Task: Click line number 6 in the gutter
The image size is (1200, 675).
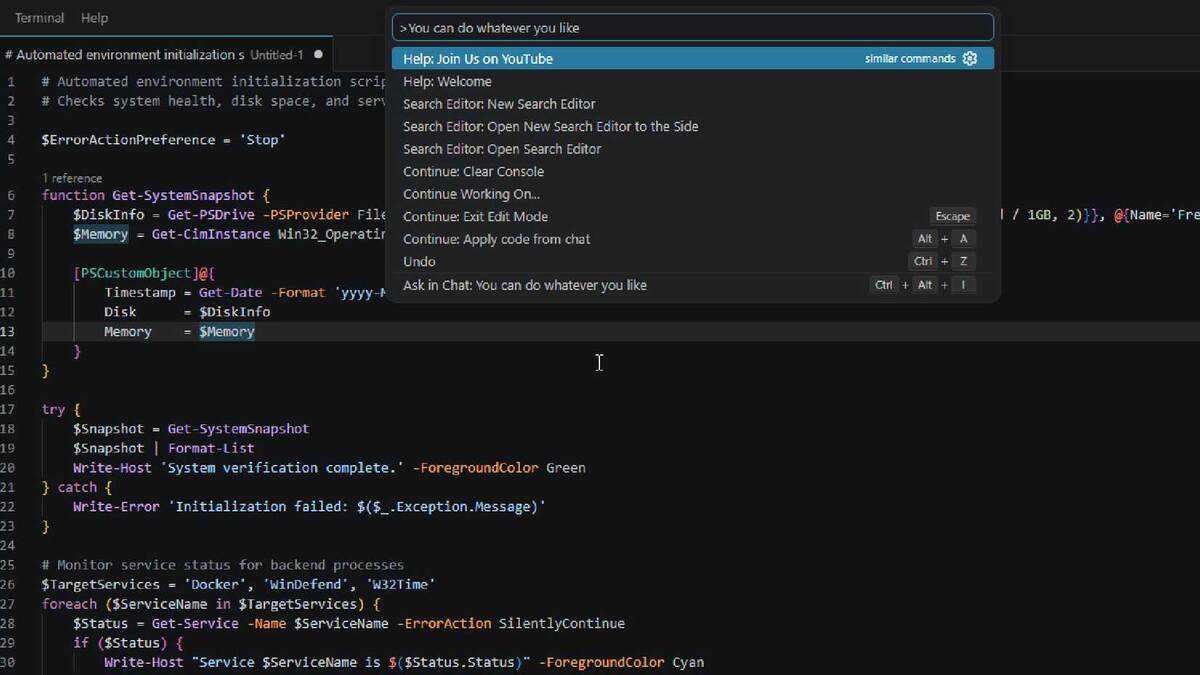Action: coord(10,196)
